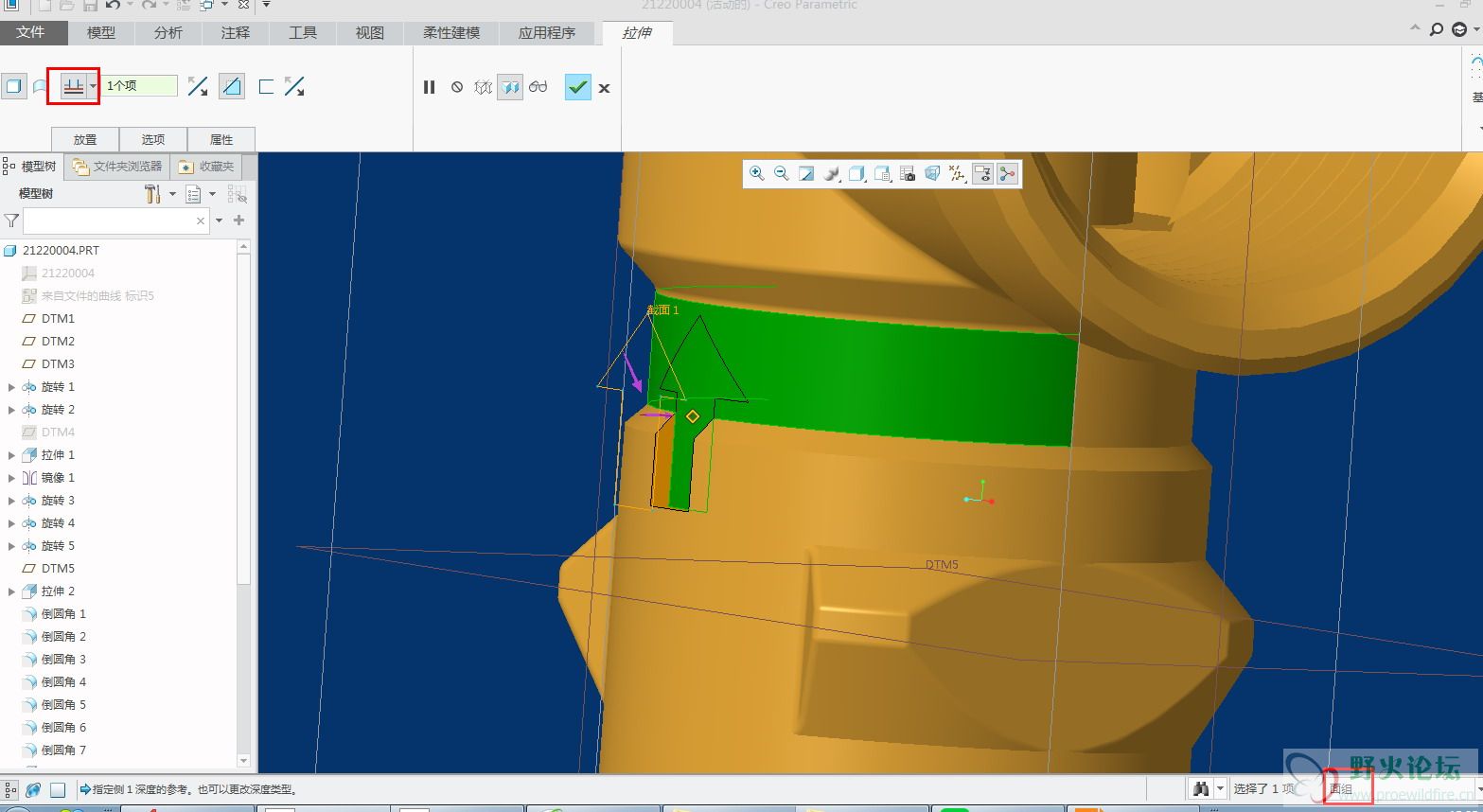
Task: Click the undo icon in quick access
Action: tap(113, 6)
